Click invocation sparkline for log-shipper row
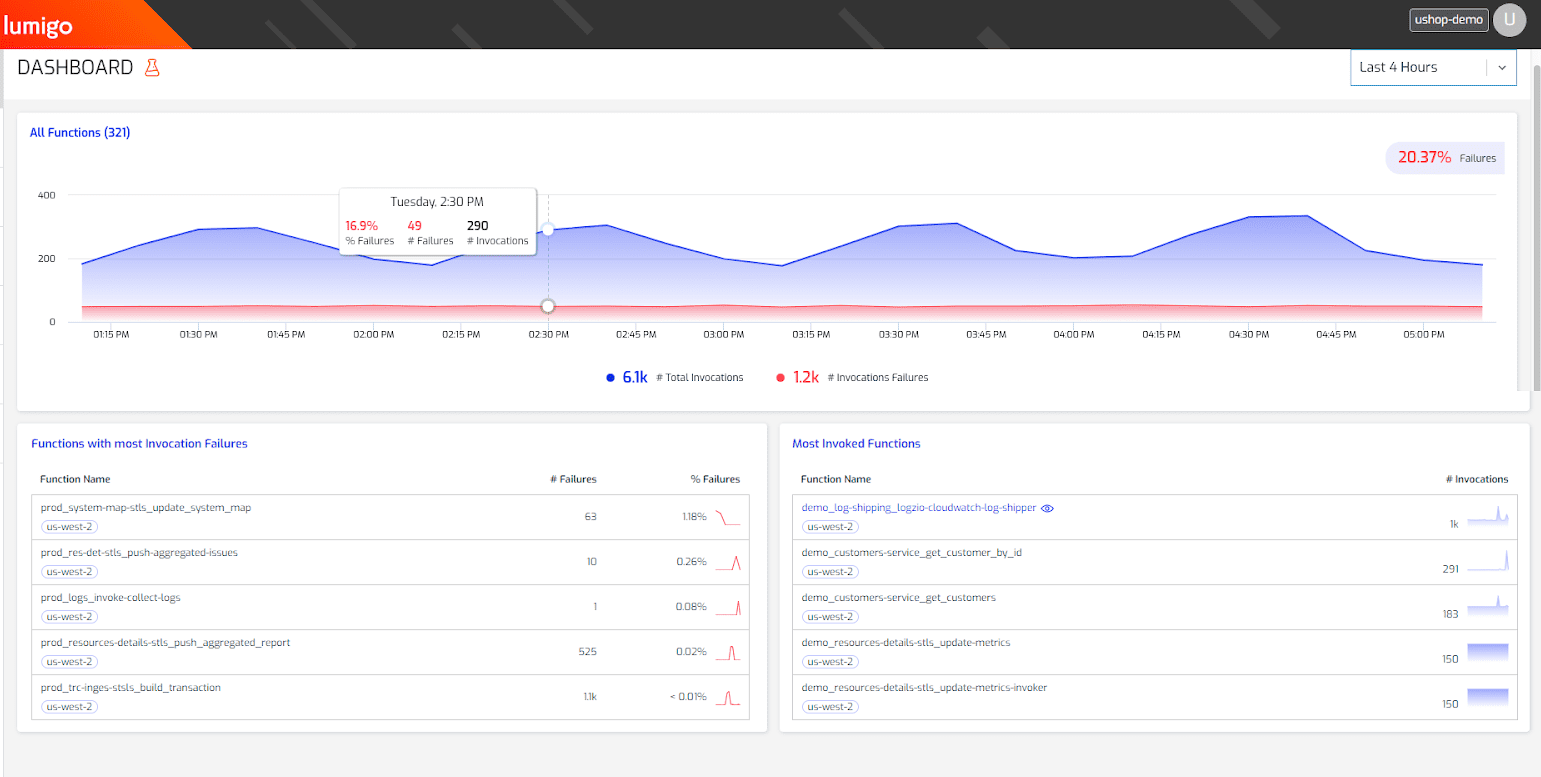This screenshot has height=777, width=1541. point(1487,515)
